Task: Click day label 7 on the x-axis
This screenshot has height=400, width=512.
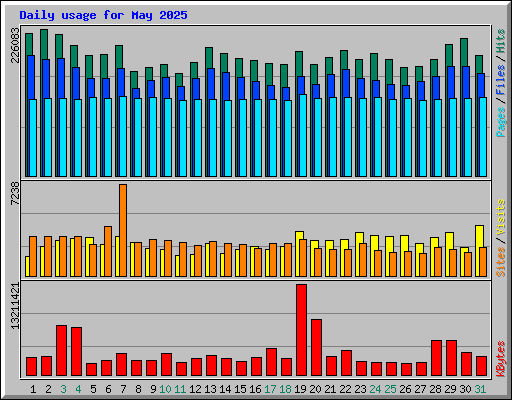Action: tap(123, 389)
